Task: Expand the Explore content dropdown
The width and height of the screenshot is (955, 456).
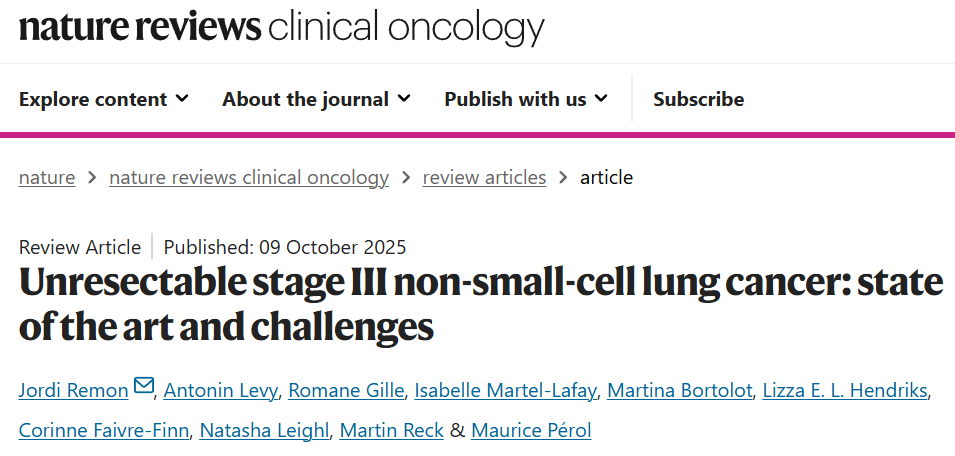Action: click(x=104, y=99)
